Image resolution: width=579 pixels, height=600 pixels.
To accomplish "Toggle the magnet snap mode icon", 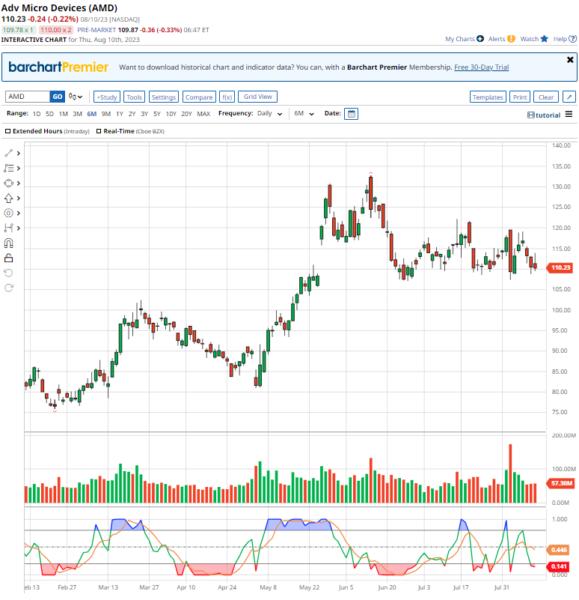I will click(x=8, y=243).
